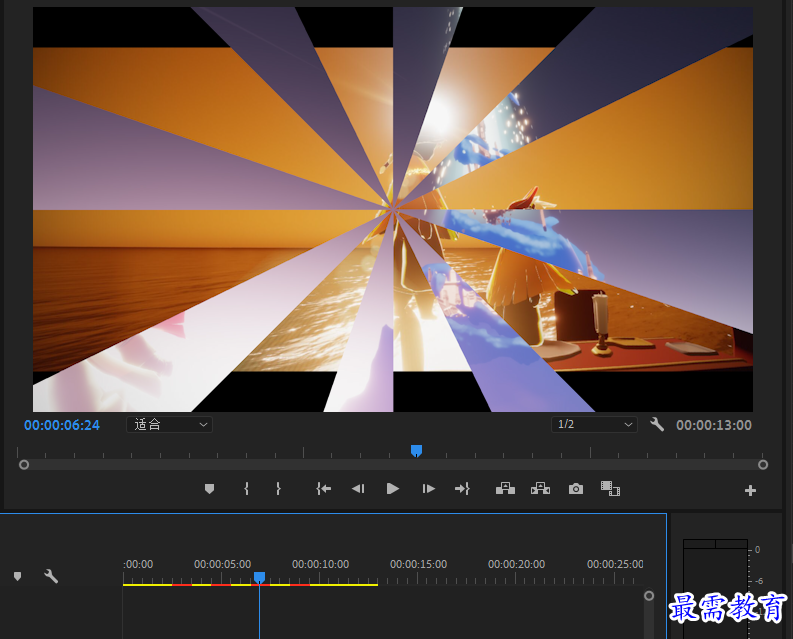Viewport: 793px width, 639px height.
Task: Click the Extract button
Action: click(540, 489)
